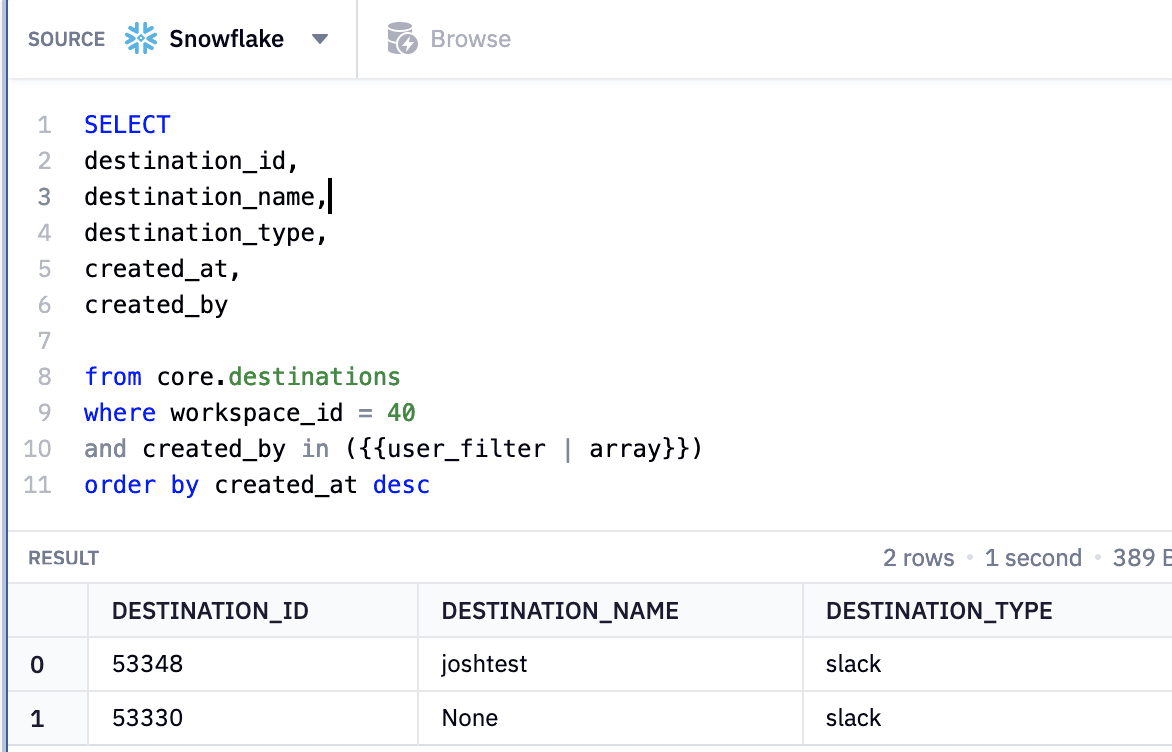The image size is (1172, 752).
Task: Click the SOURCE label
Action: pyautogui.click(x=66, y=39)
